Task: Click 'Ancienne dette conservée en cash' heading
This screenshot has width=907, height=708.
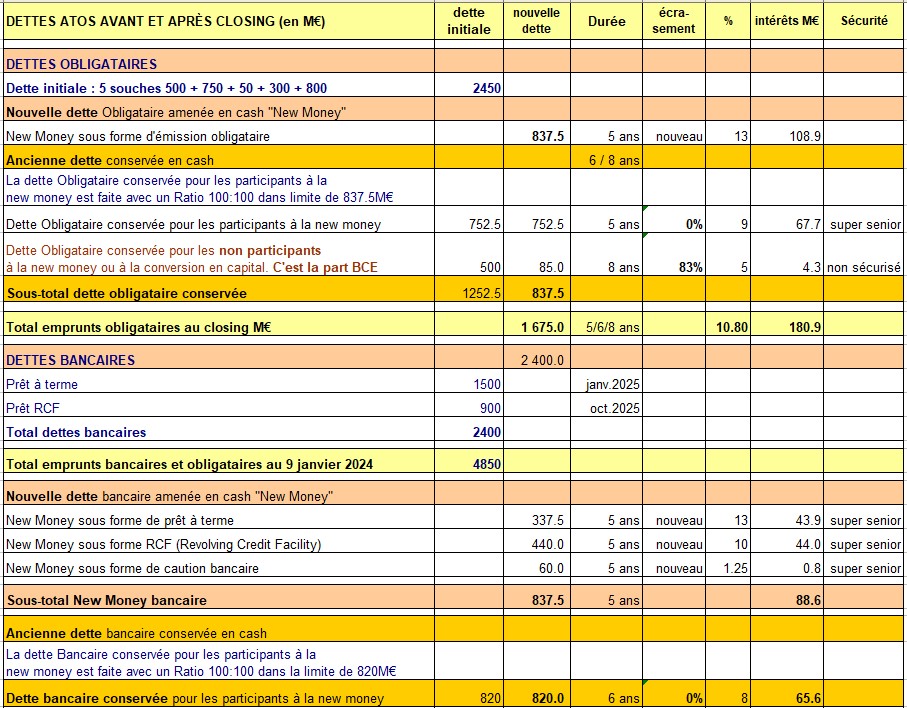Action: (x=110, y=160)
